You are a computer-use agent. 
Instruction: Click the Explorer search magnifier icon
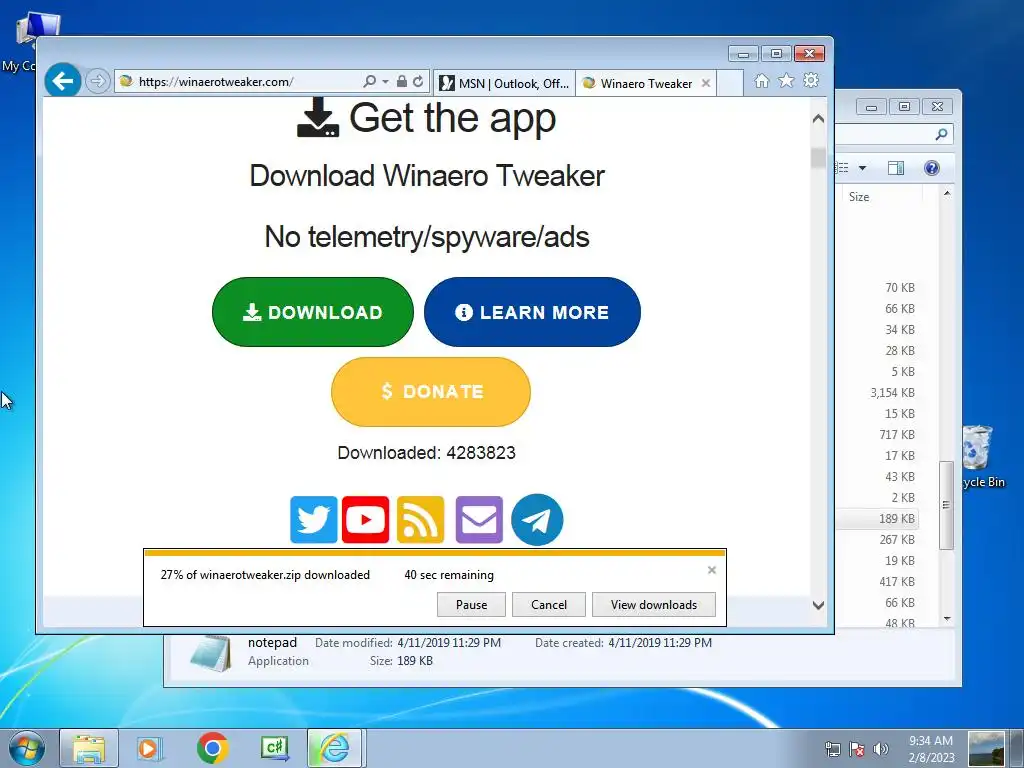coord(941,135)
